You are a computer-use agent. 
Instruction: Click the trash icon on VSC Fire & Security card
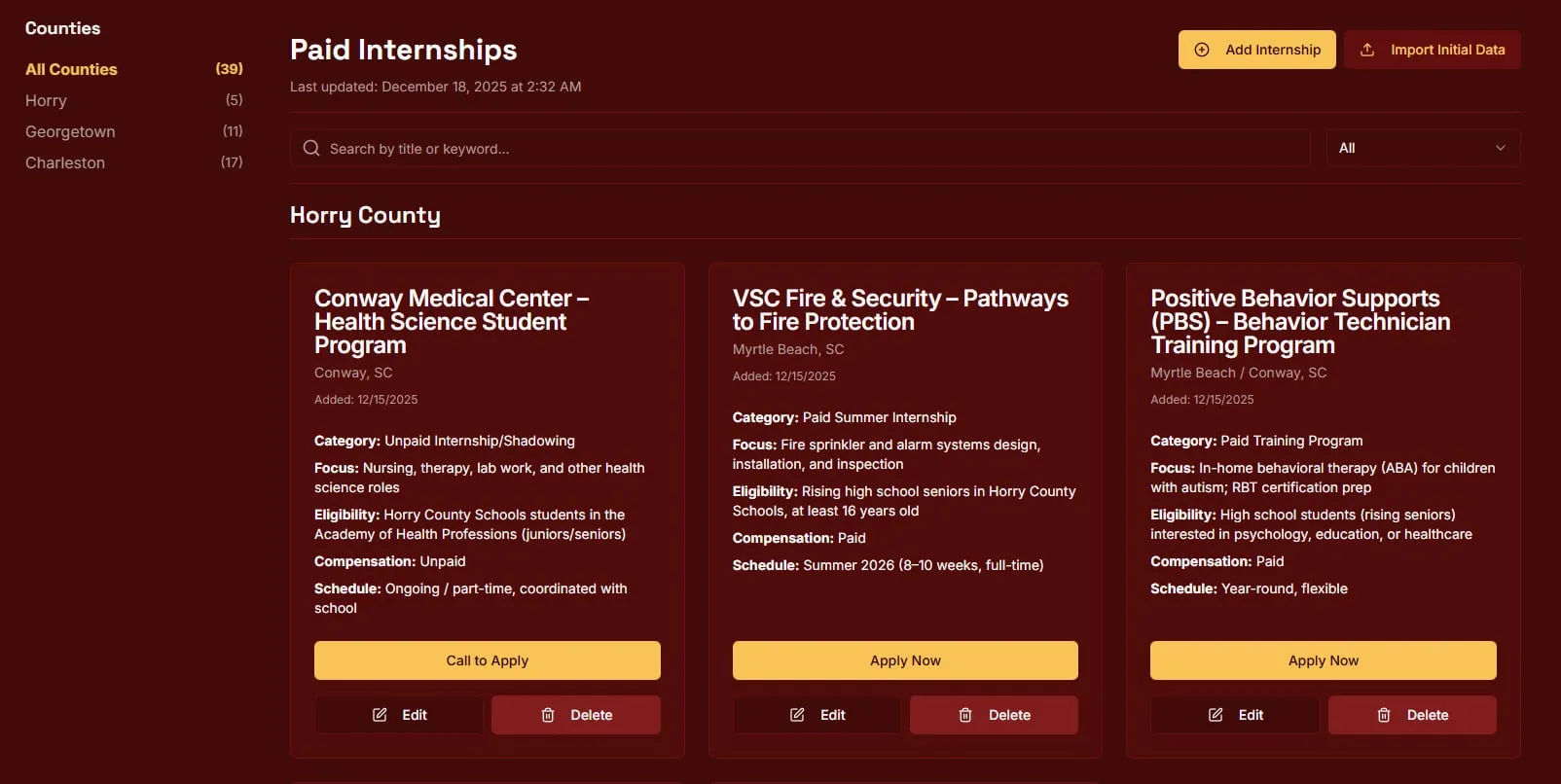(x=965, y=715)
